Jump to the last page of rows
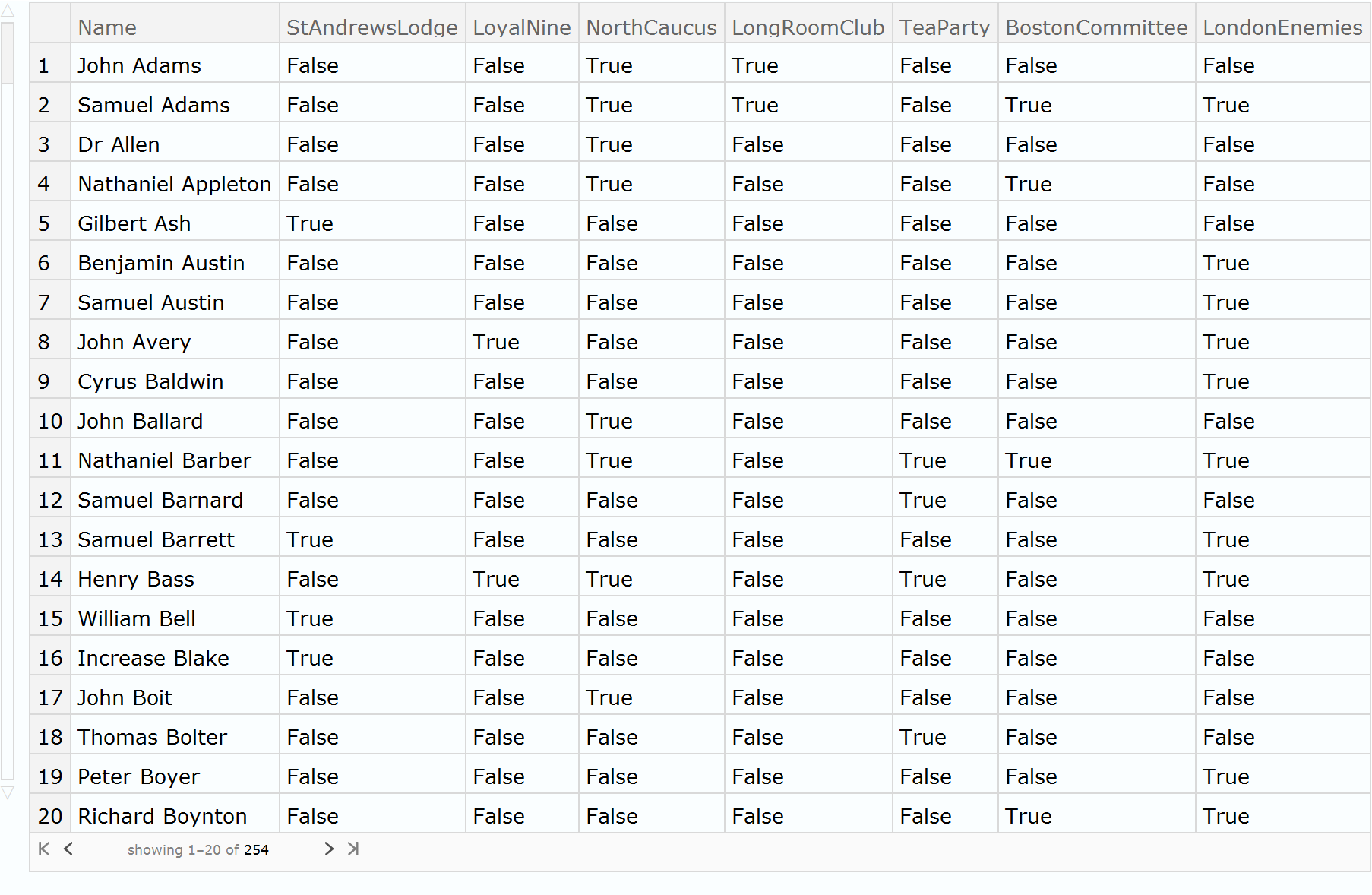 353,849
